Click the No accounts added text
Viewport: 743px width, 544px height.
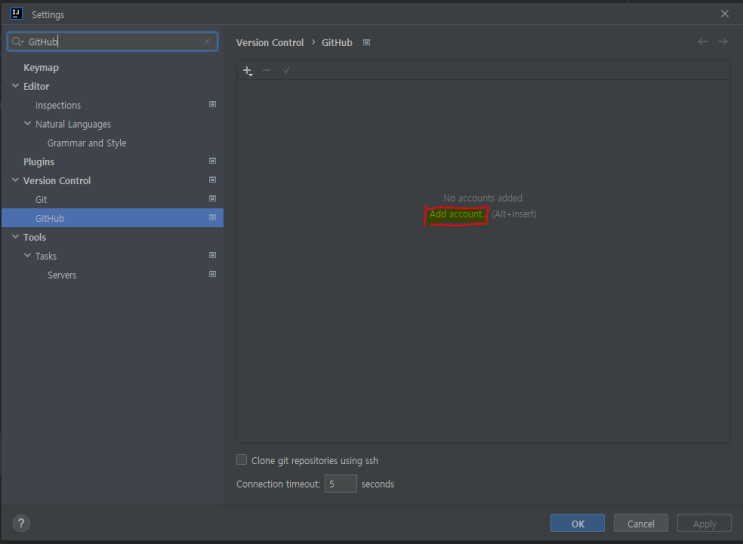point(483,198)
